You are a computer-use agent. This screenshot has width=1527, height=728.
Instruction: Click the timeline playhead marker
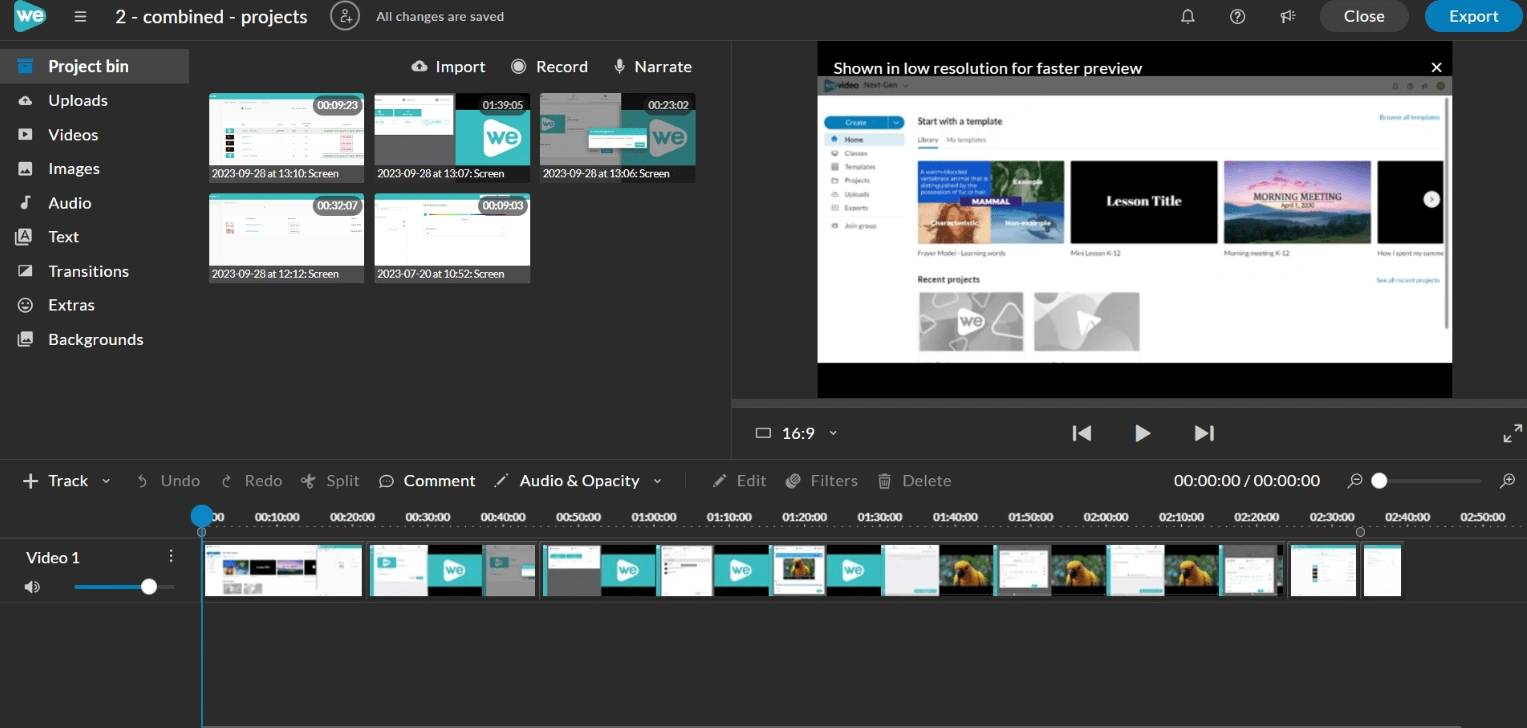(x=202, y=516)
